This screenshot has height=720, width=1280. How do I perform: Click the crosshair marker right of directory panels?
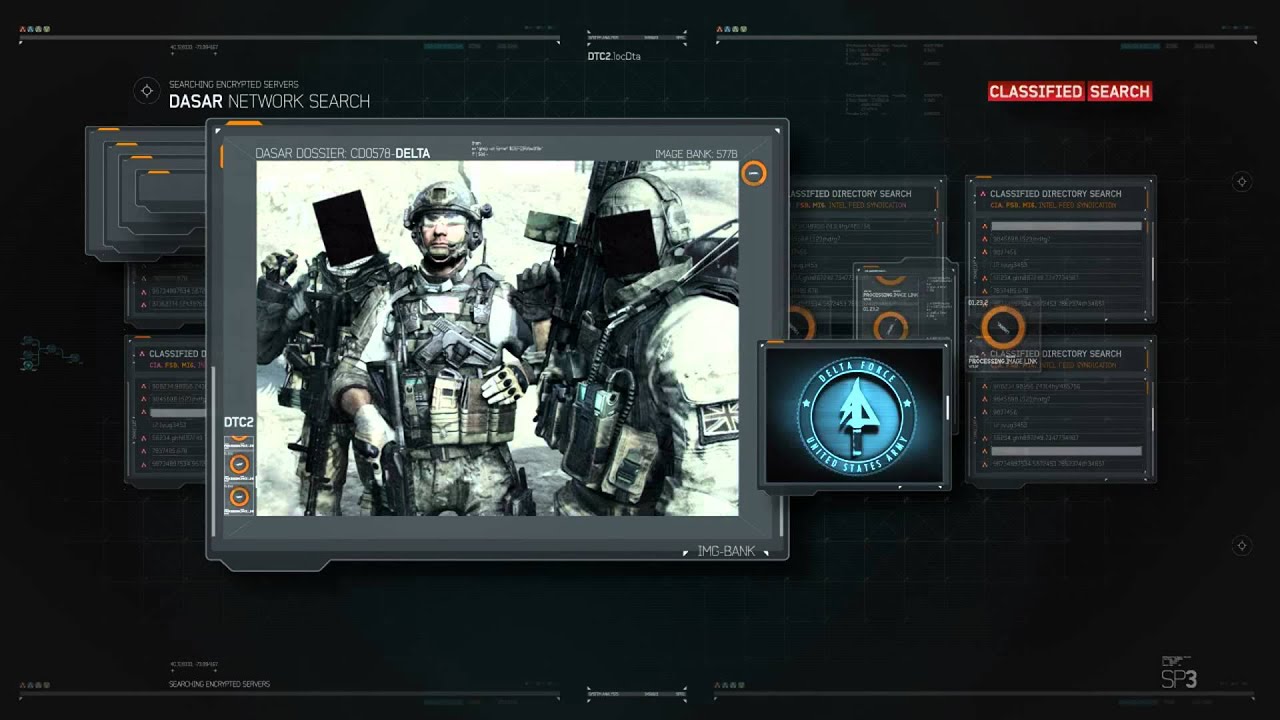coord(1241,182)
